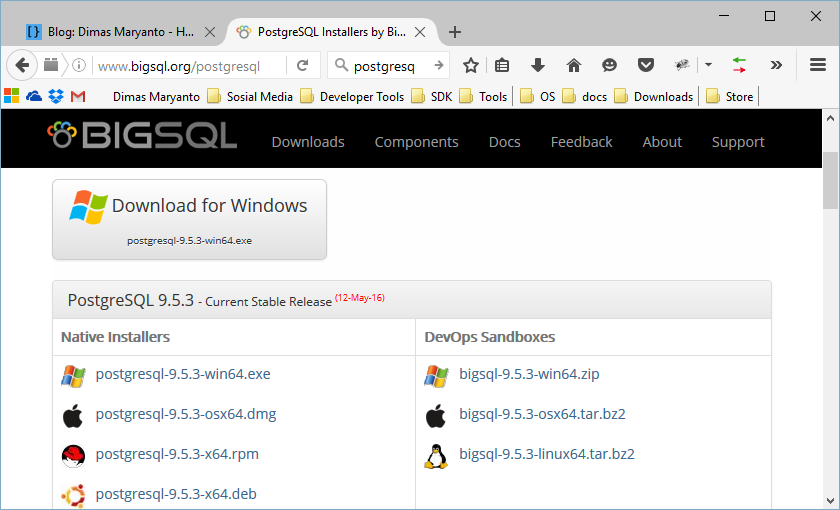Viewport: 840px width, 510px height.
Task: Expand the Store bookmark folder
Action: tap(730, 96)
